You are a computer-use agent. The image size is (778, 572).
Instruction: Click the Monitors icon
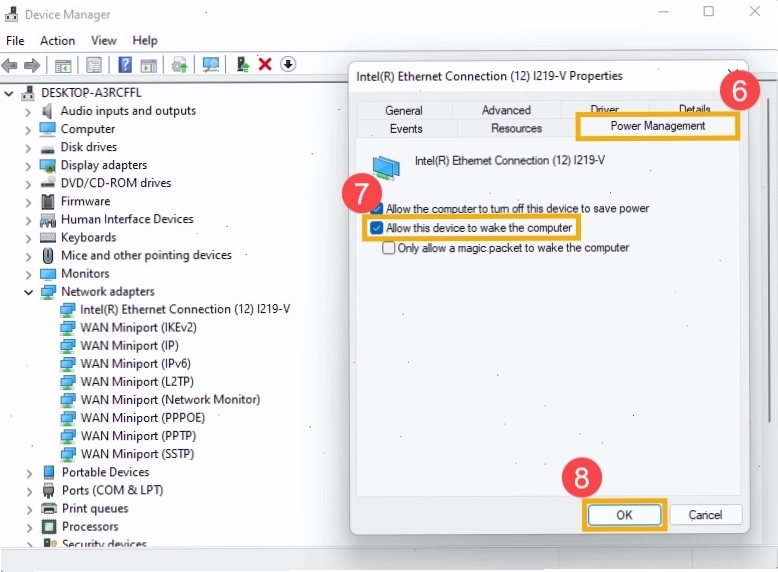coord(48,274)
